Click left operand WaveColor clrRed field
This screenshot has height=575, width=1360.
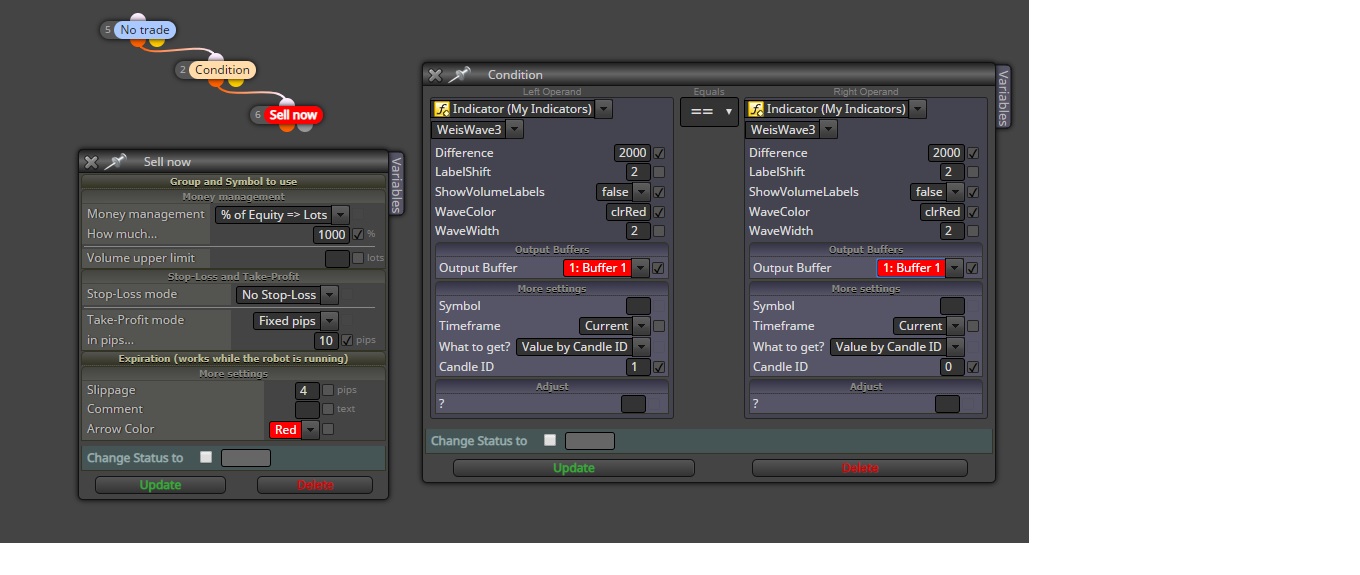coord(628,212)
